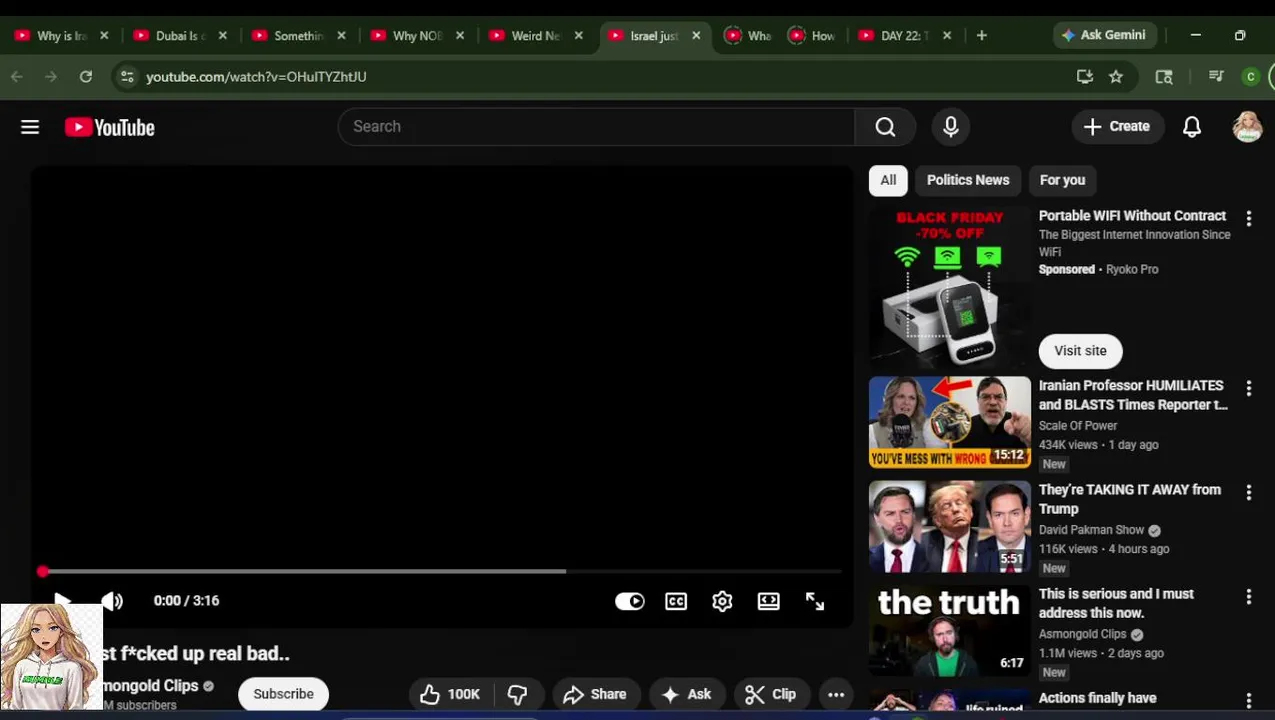
Task: Like the video with 100K likes
Action: click(x=450, y=694)
